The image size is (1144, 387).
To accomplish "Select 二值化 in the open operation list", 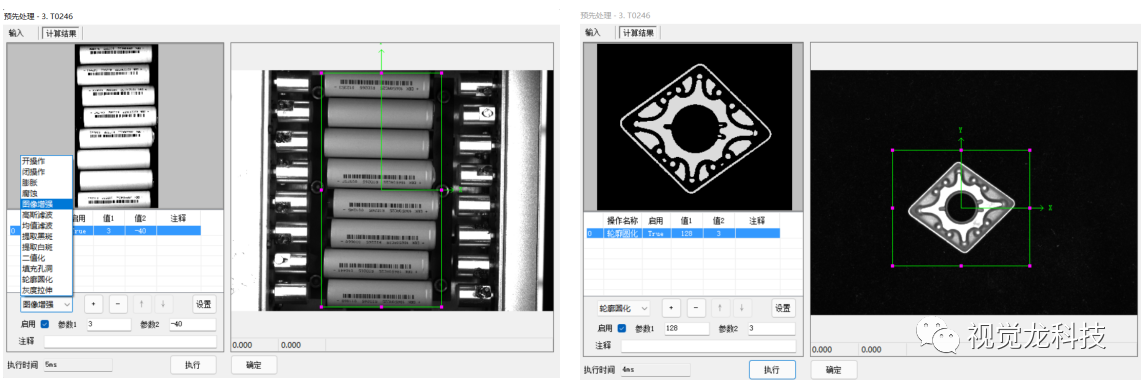I will point(33,258).
